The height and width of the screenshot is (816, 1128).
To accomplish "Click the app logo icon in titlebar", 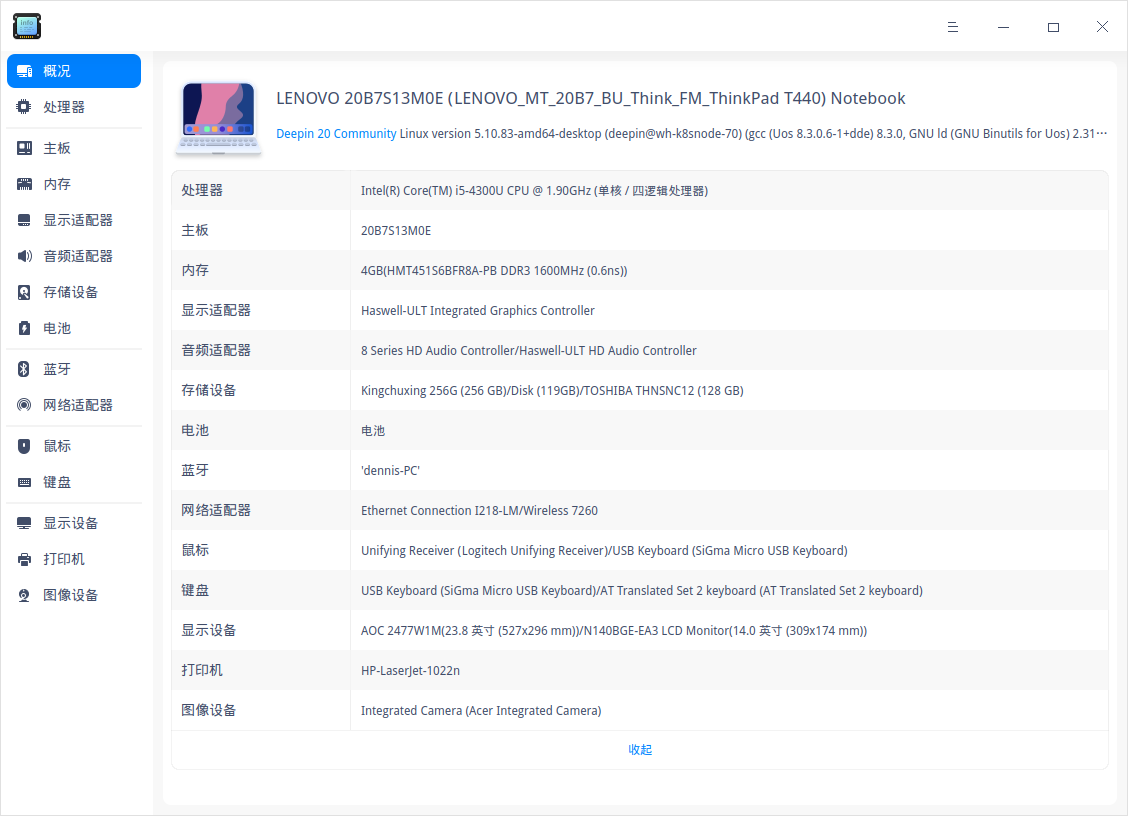I will pyautogui.click(x=26, y=26).
